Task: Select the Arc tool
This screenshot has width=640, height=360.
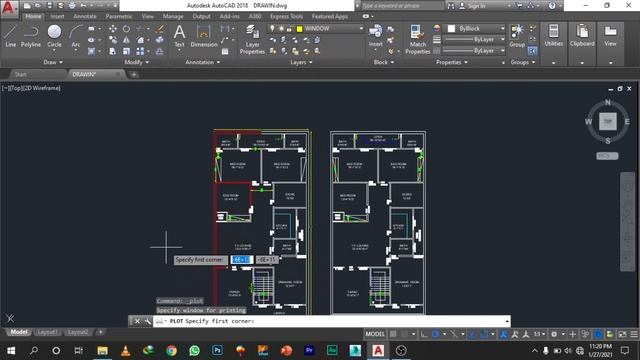Action: pos(76,36)
